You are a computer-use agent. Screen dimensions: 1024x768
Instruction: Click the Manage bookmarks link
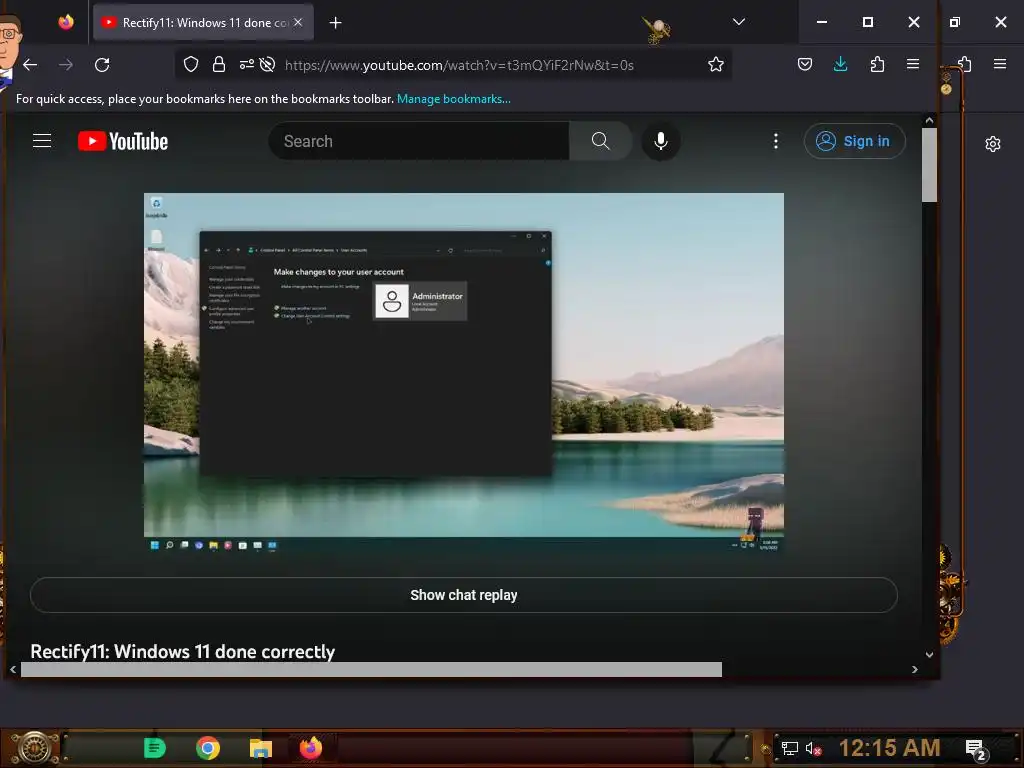(x=454, y=99)
